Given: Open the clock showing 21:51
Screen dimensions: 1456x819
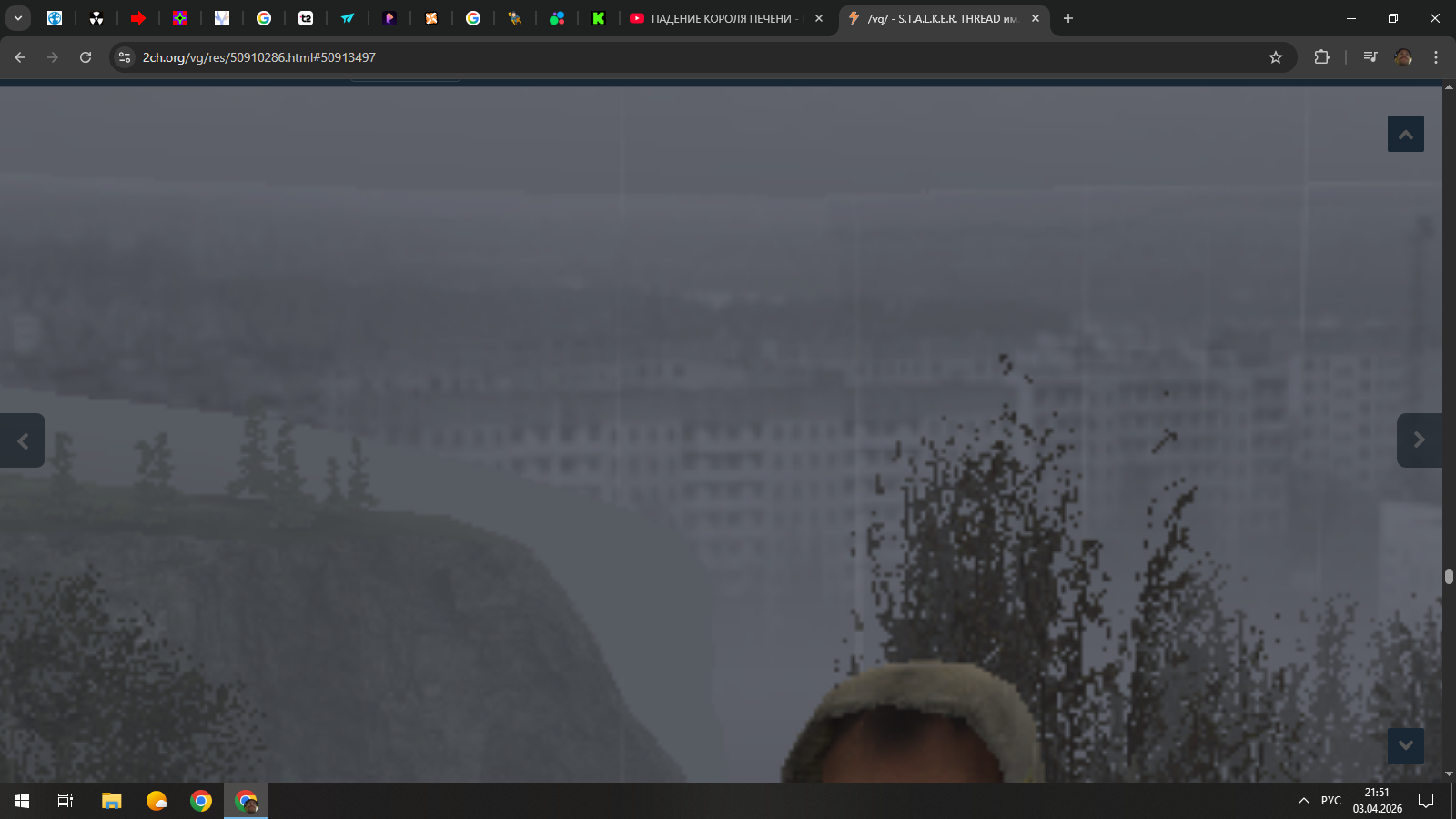Looking at the screenshot, I should click(x=1378, y=801).
